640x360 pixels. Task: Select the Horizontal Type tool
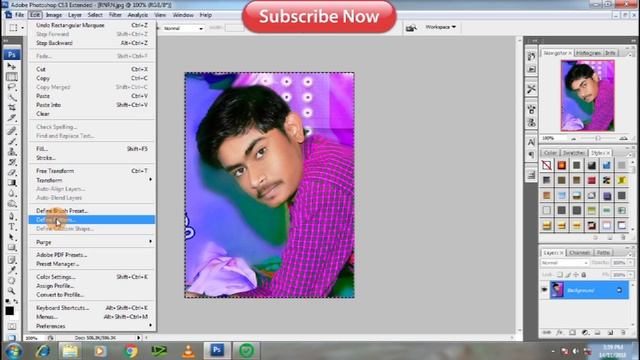pyautogui.click(x=11, y=227)
